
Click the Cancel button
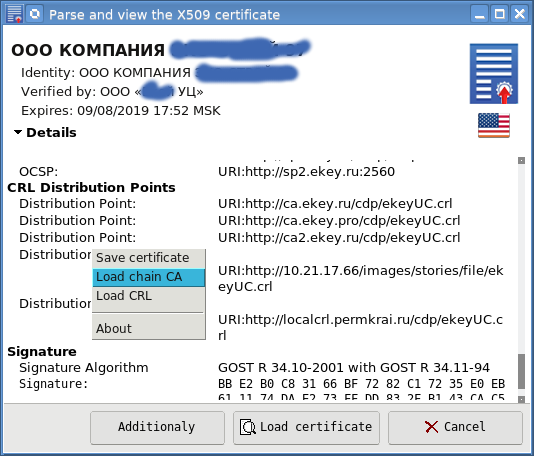(455, 427)
